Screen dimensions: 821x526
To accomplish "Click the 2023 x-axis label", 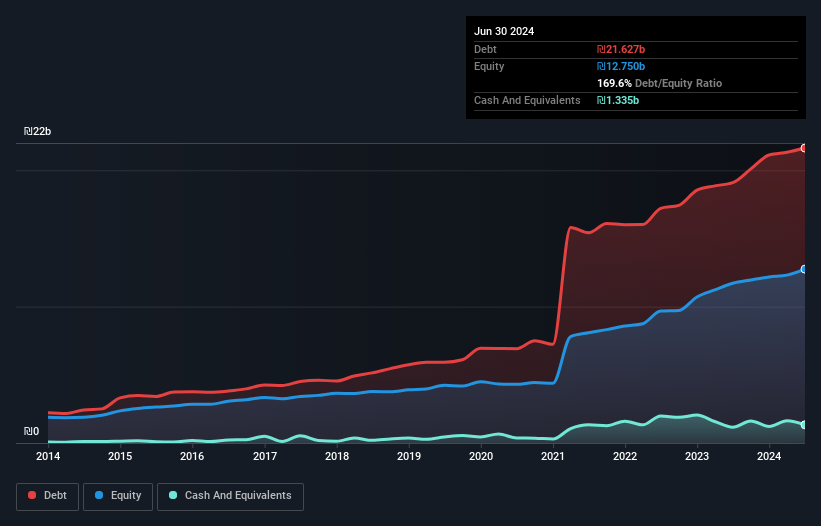I will [x=697, y=456].
